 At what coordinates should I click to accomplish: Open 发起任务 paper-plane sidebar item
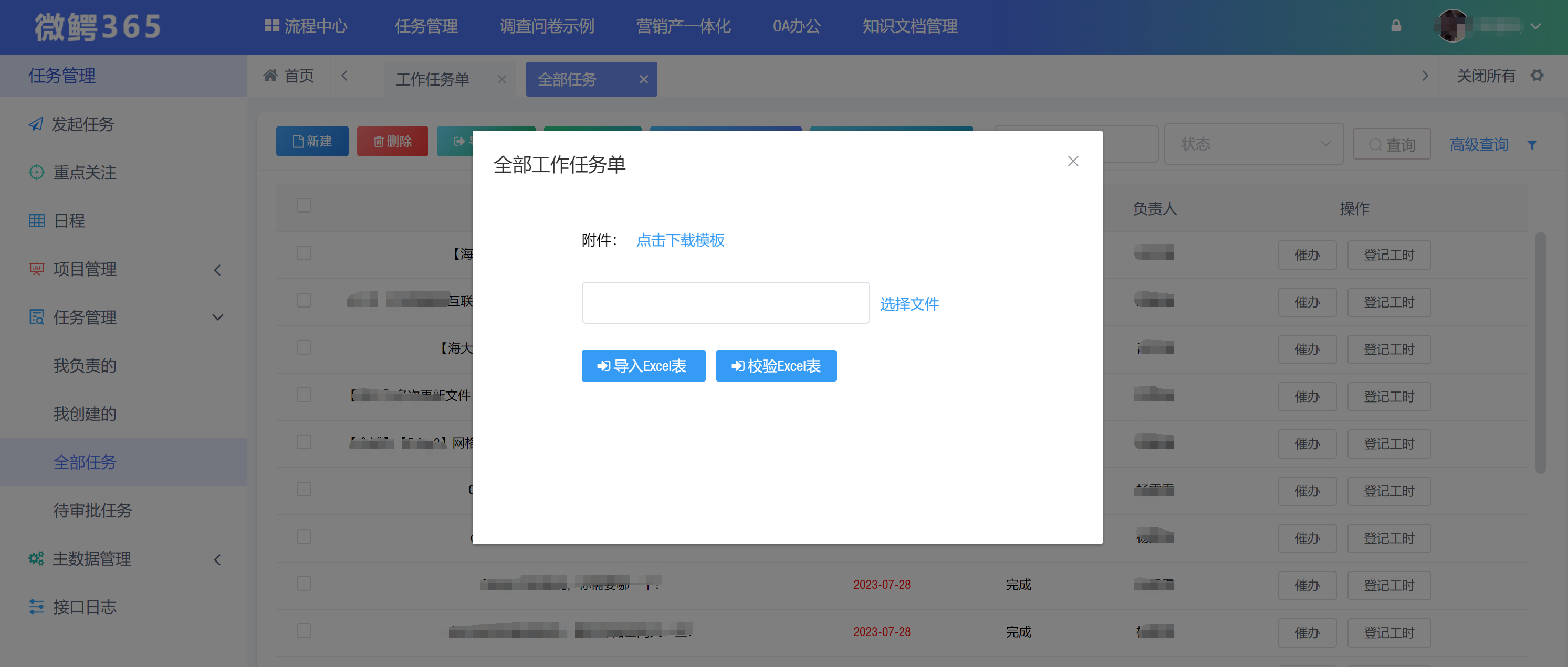point(82,124)
